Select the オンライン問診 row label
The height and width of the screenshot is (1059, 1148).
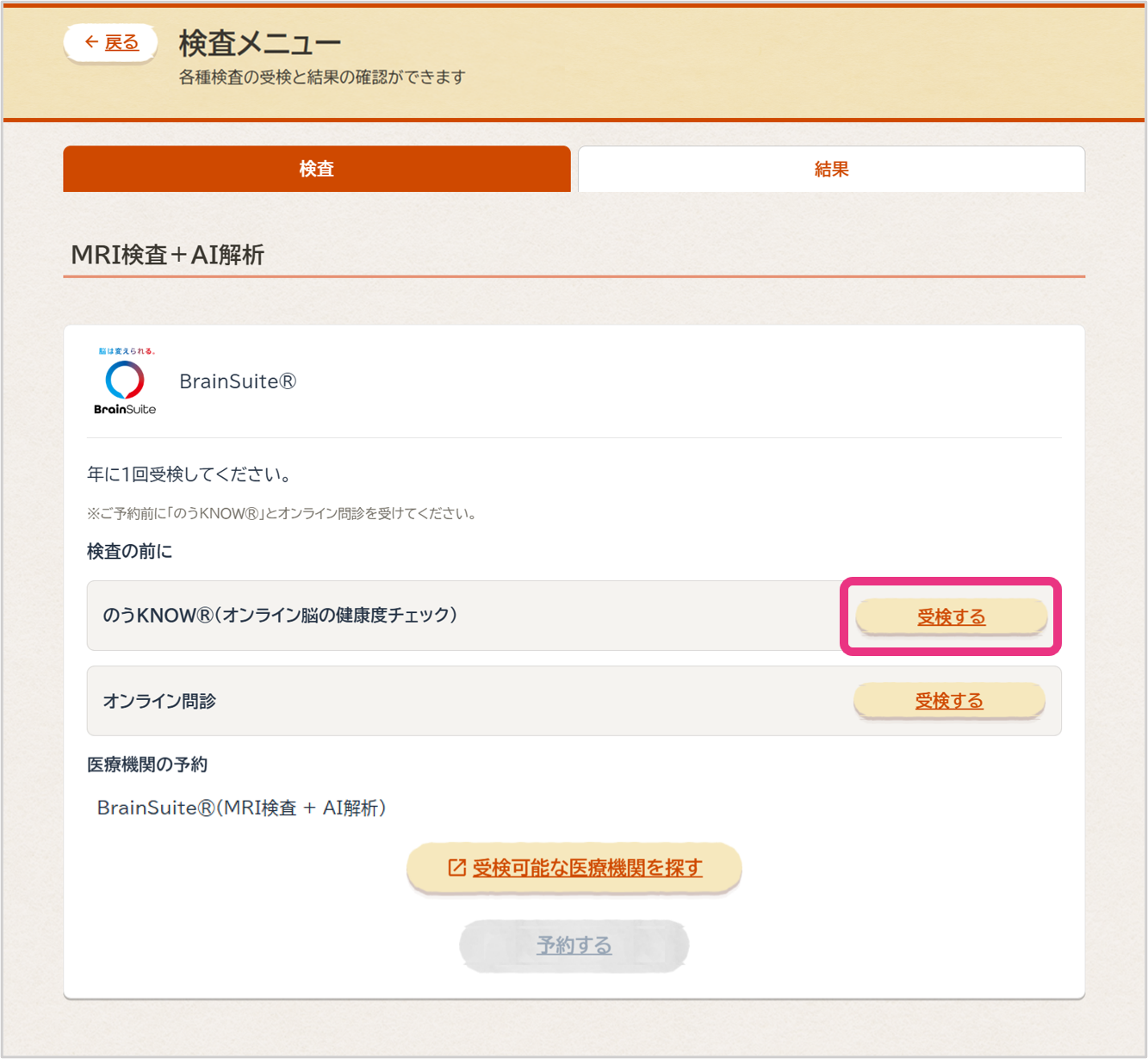pyautogui.click(x=159, y=701)
